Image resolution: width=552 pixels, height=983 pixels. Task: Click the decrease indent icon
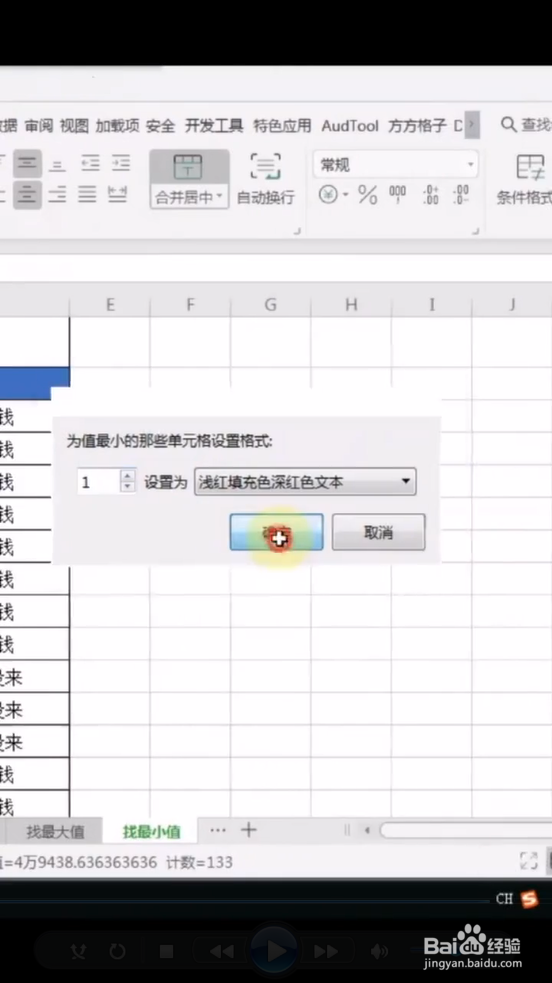[x=90, y=164]
